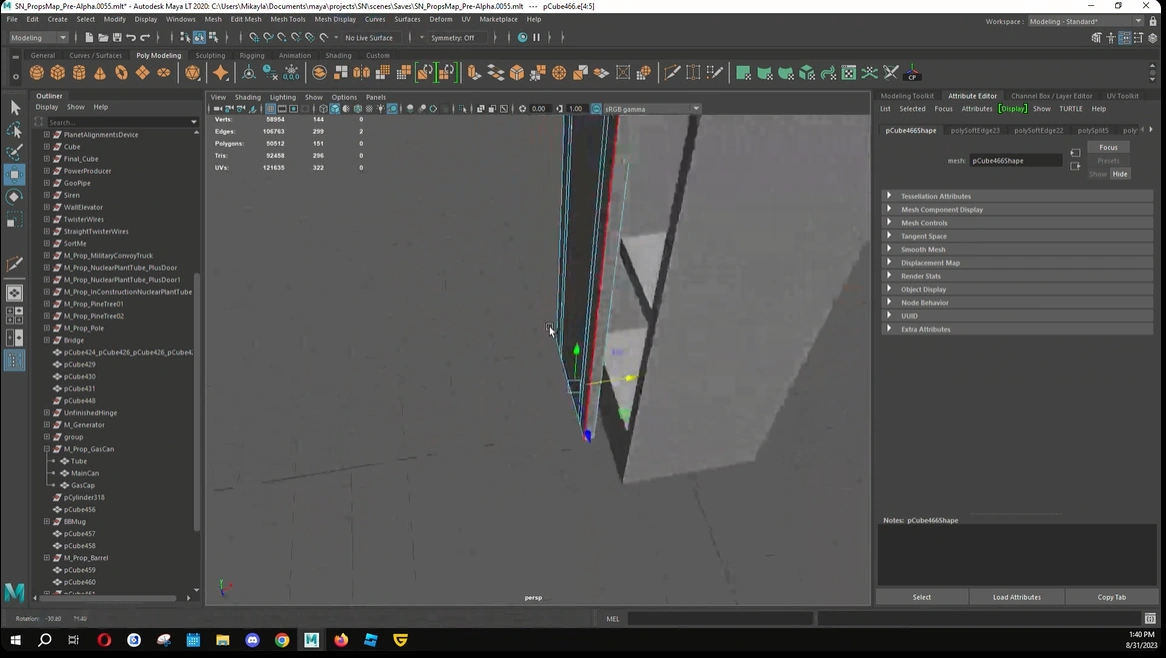Toggle the Hide button beside Show

(x=1120, y=174)
